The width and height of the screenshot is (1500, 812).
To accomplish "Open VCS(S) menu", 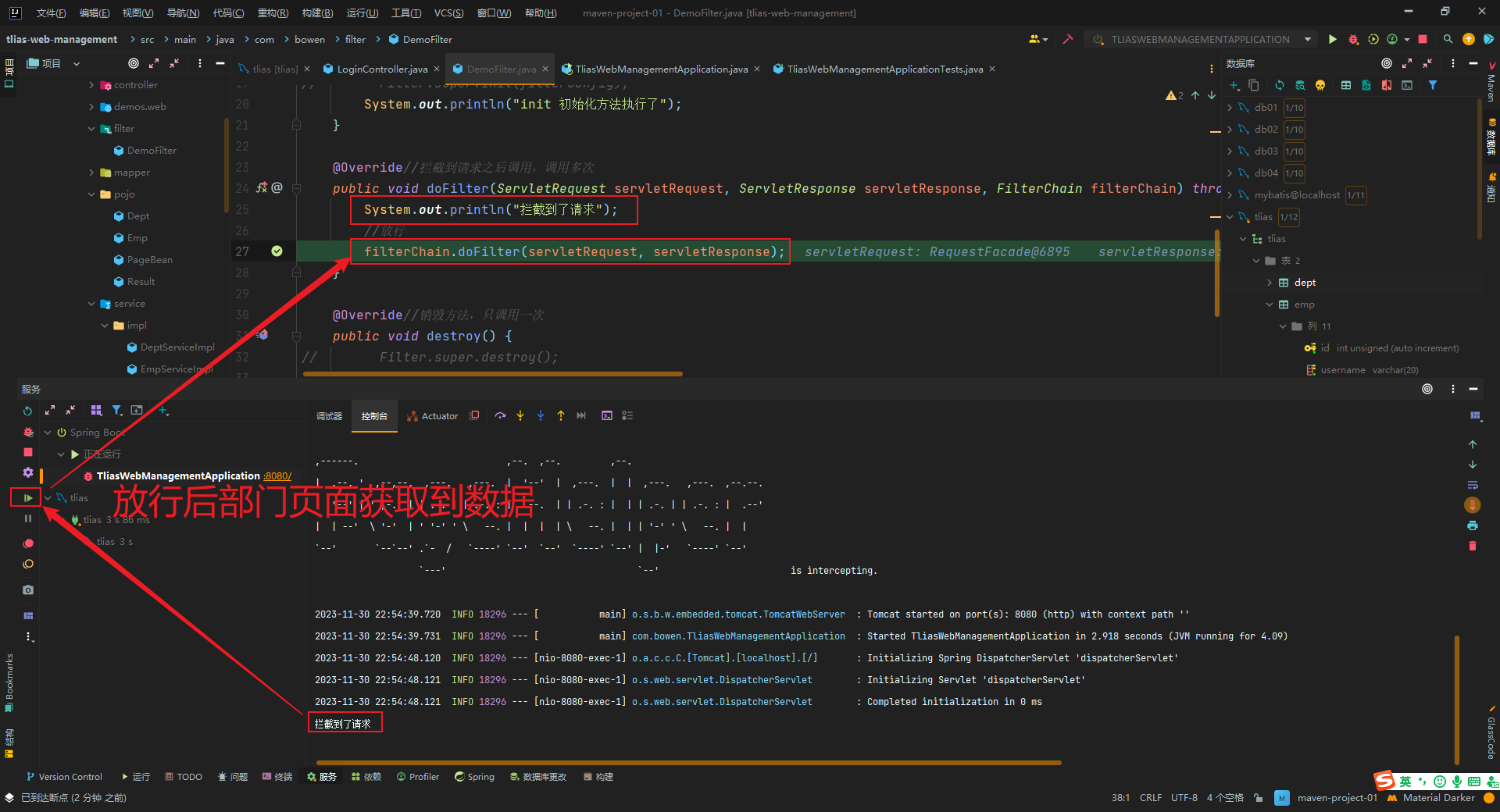I will tap(449, 13).
